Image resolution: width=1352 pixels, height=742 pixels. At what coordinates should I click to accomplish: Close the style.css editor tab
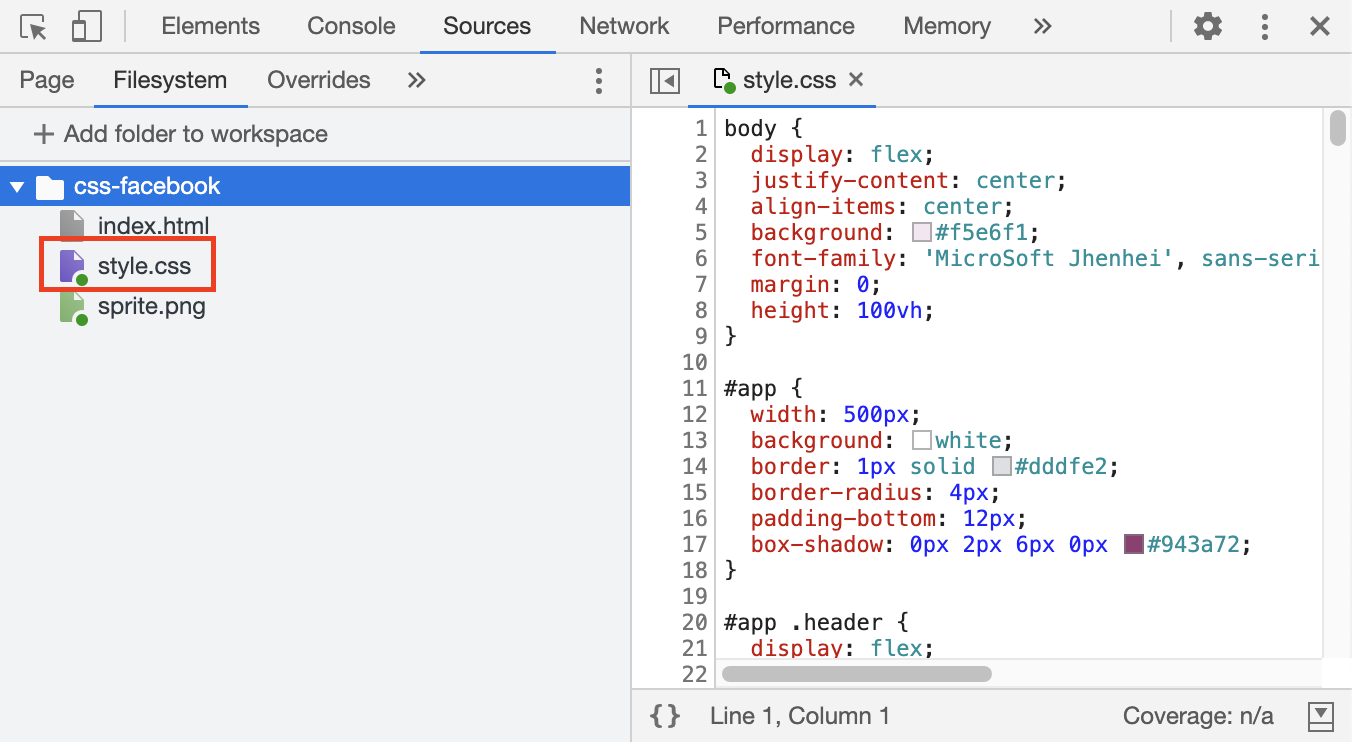(x=855, y=79)
